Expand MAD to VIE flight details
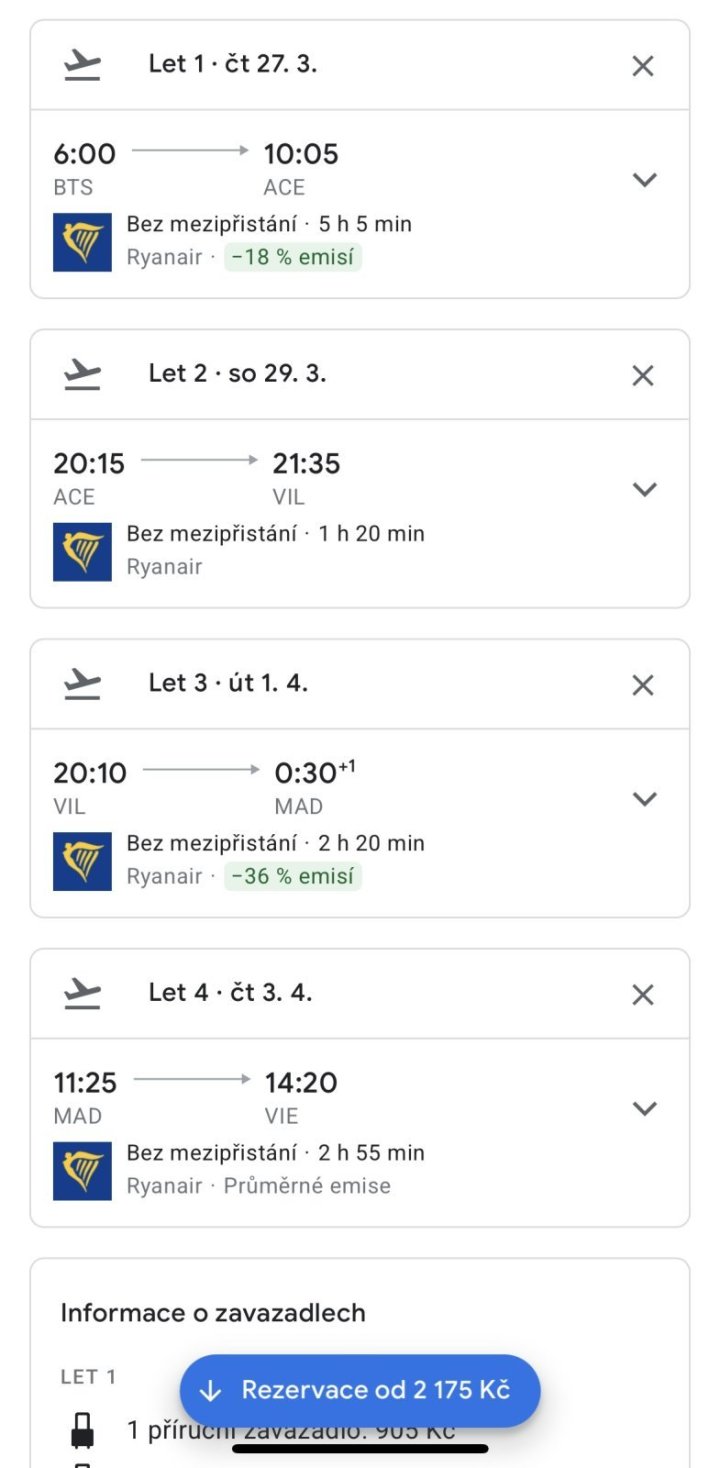The width and height of the screenshot is (720, 1468). [x=645, y=1108]
